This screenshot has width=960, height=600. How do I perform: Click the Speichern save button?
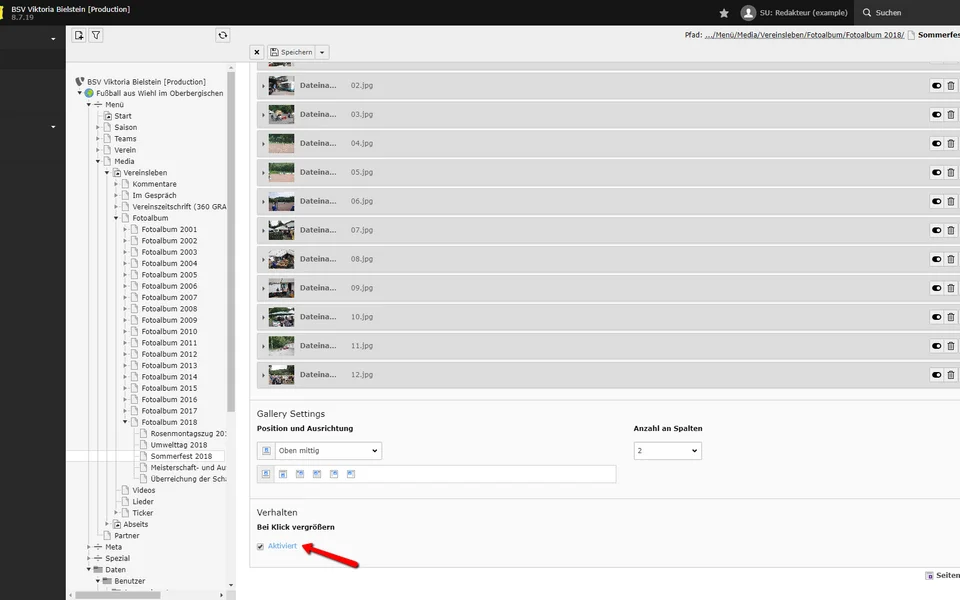coord(291,52)
